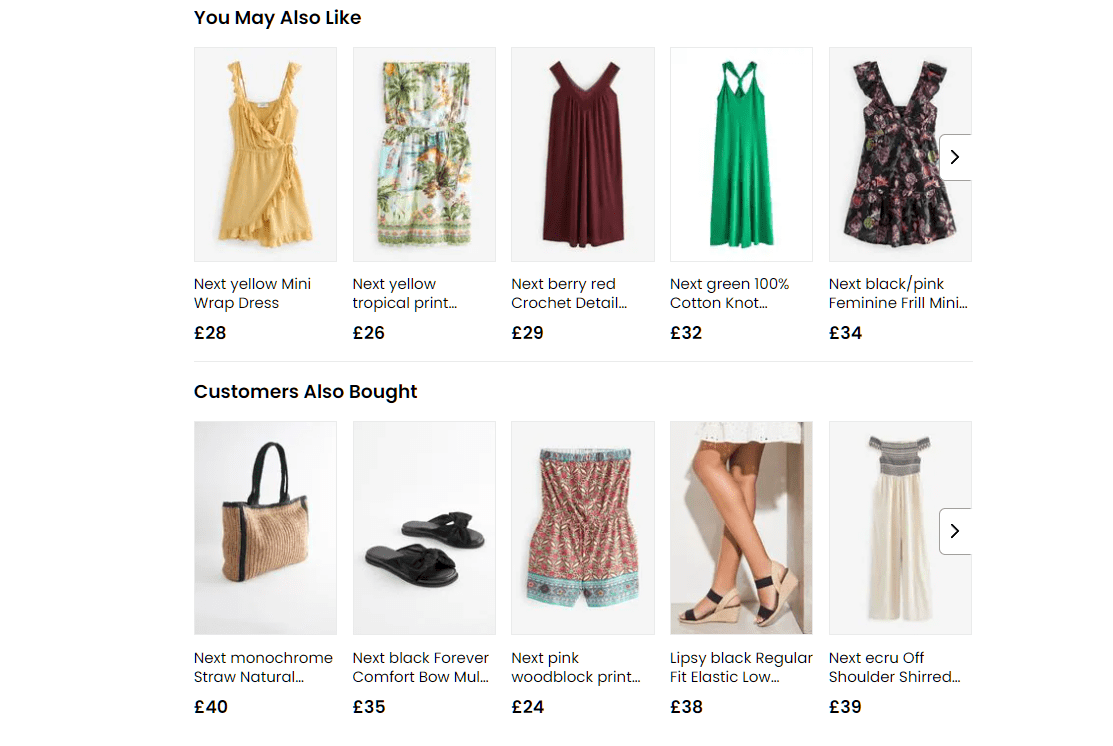Click the next arrow in You May Also Like carousel

pos(956,157)
